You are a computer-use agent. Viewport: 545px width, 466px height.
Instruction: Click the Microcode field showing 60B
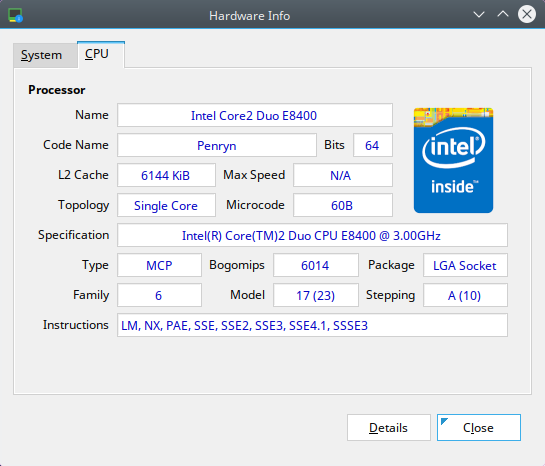pos(343,205)
